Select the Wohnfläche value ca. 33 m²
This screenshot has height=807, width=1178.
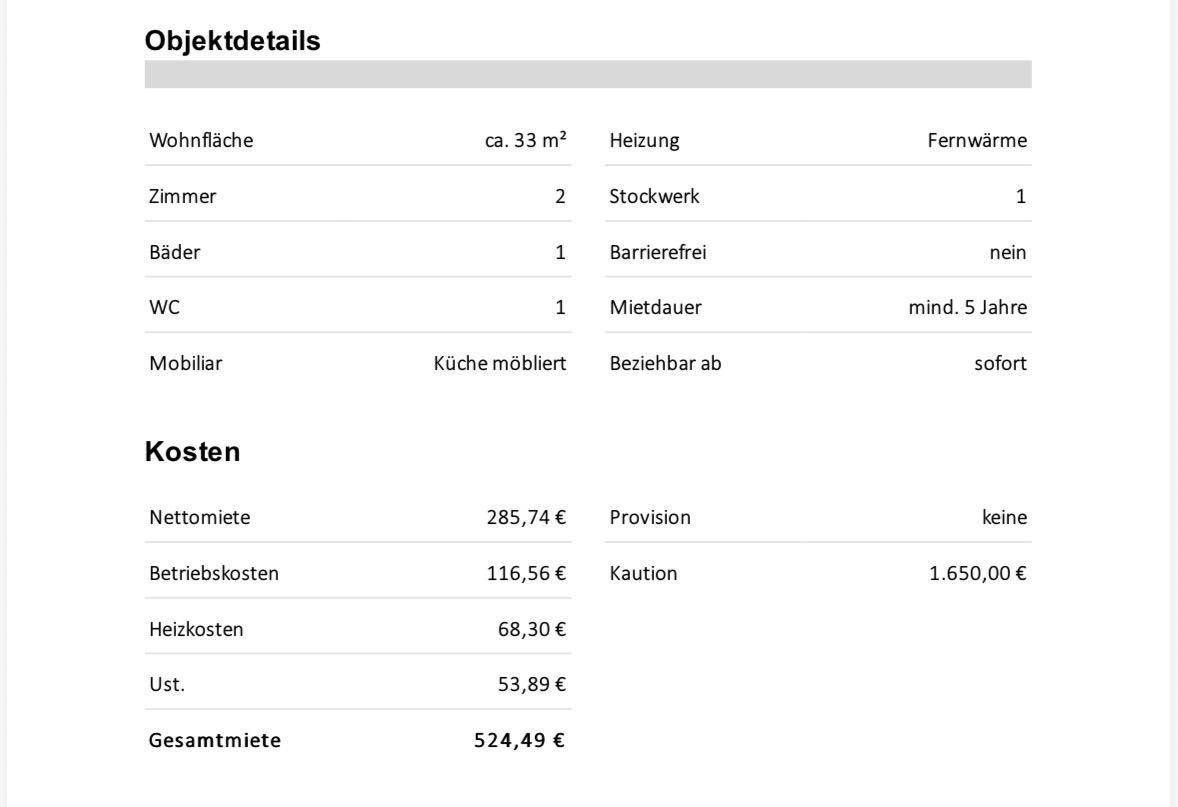[526, 140]
